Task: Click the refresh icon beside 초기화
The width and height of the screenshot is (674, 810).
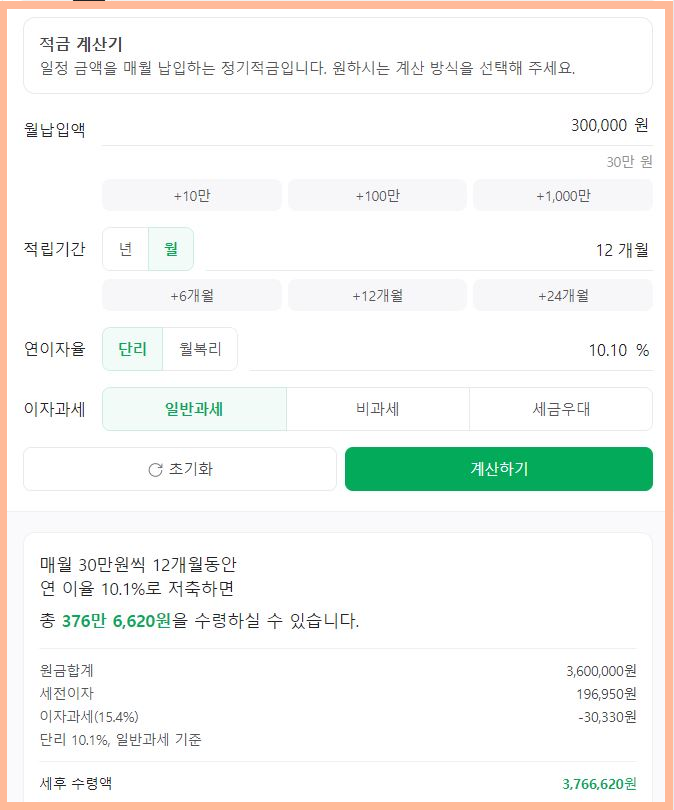Action: [158, 470]
